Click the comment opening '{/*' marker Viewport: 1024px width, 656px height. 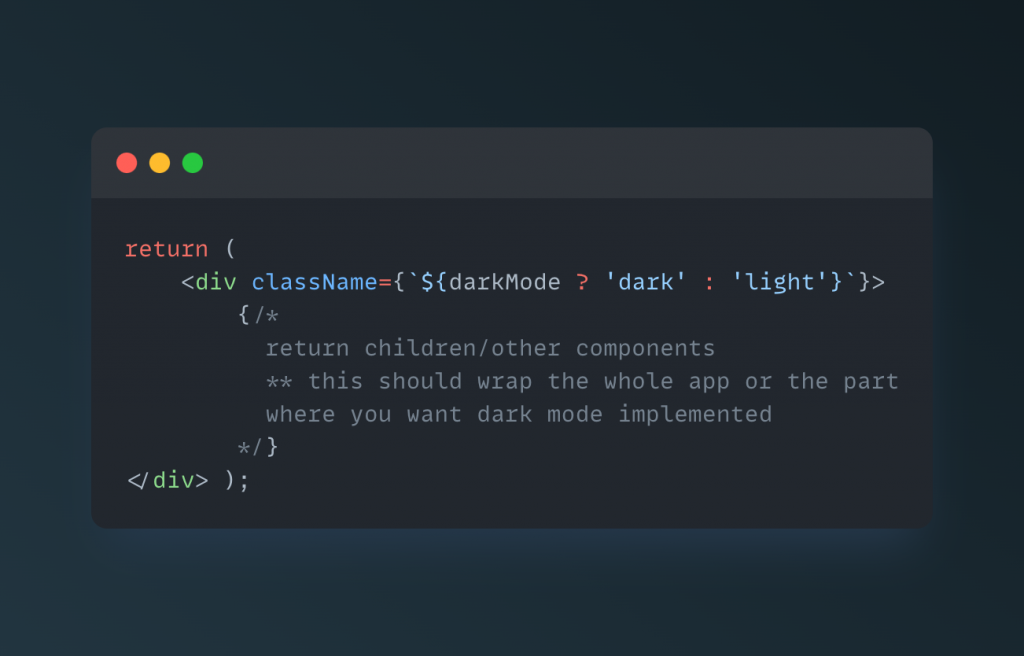258,316
